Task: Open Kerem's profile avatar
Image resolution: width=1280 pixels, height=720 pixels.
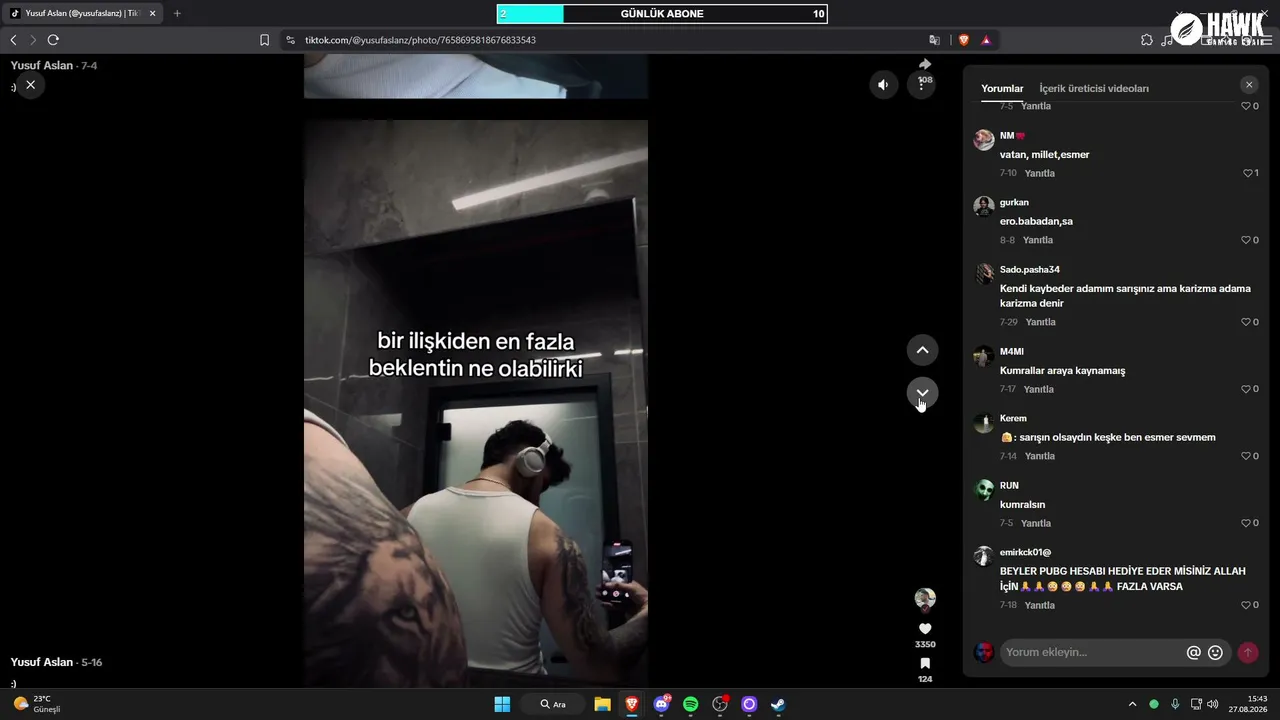Action: (x=984, y=423)
